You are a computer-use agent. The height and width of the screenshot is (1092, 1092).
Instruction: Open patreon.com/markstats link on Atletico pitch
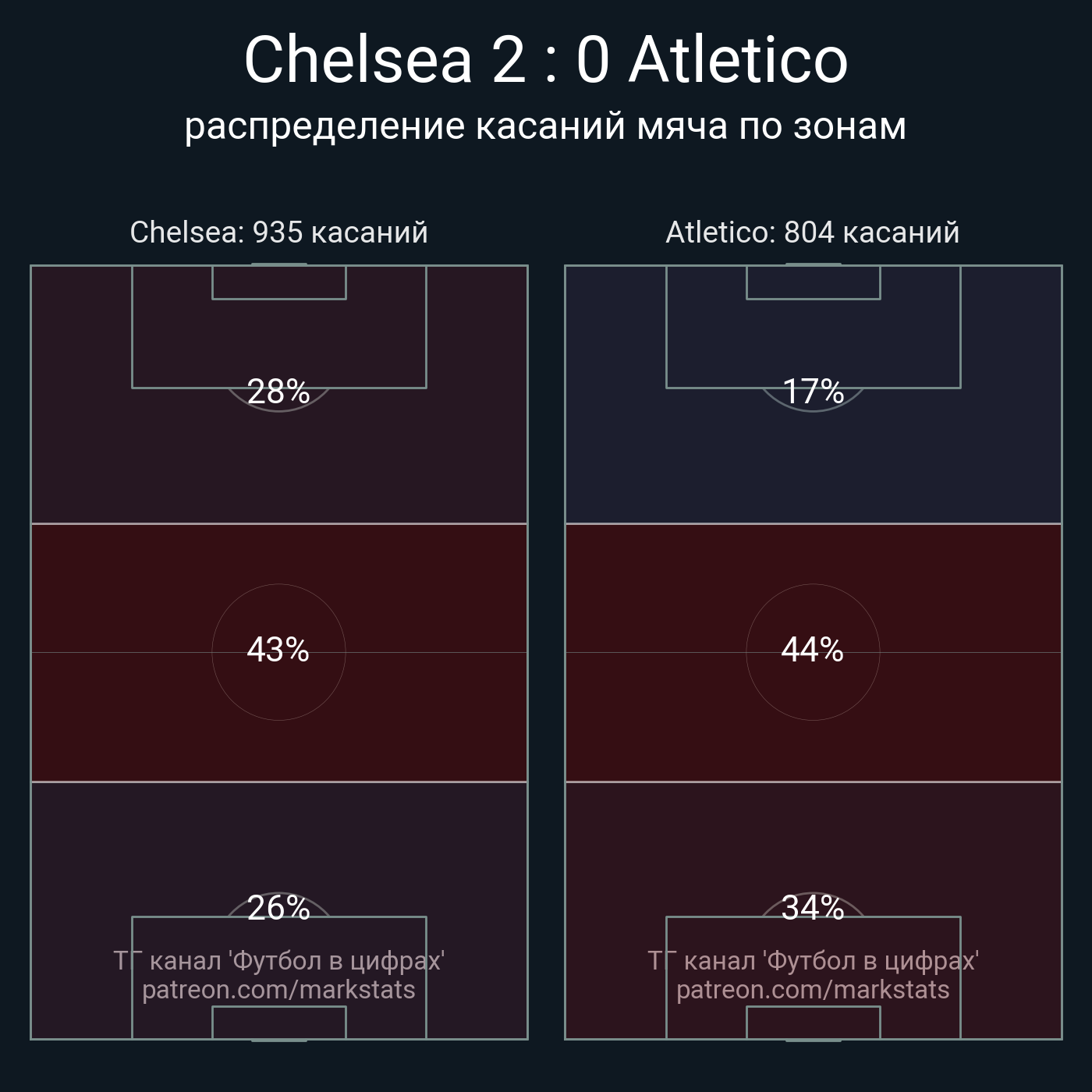coord(813,990)
